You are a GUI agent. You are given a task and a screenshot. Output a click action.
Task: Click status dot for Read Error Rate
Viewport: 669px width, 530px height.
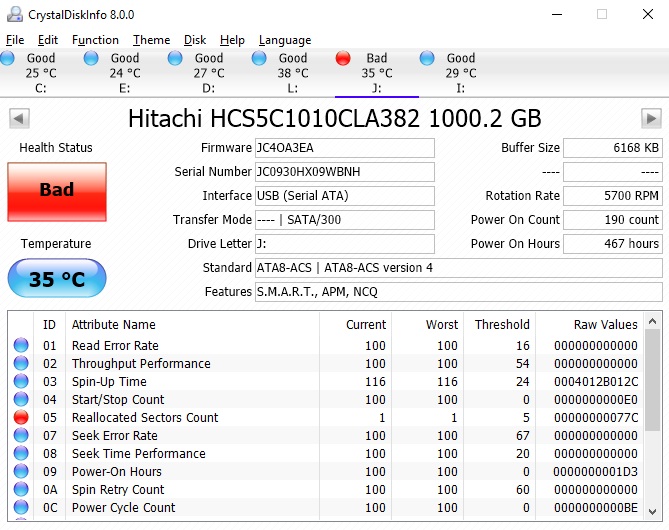click(21, 345)
